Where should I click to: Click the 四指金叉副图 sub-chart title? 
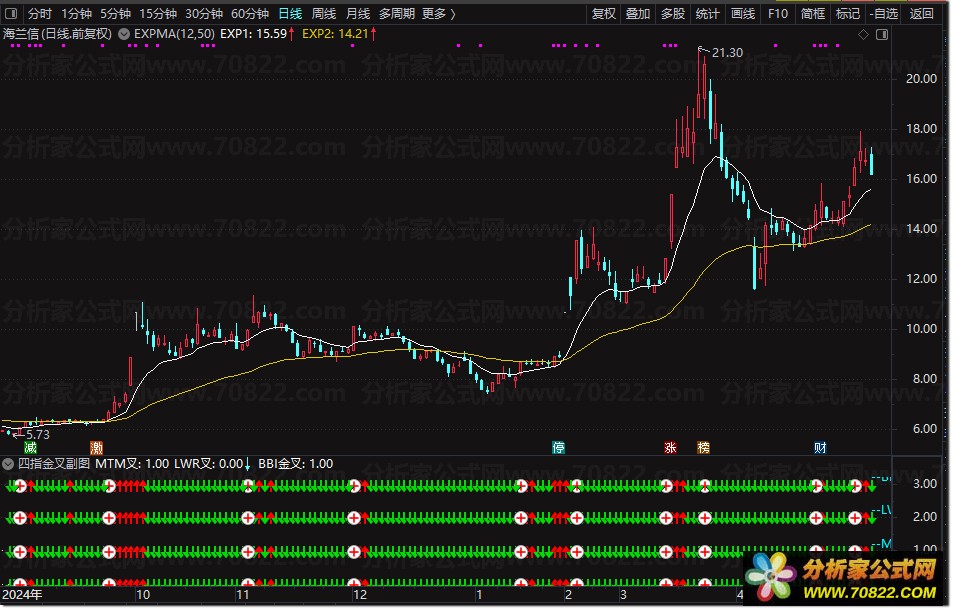[53, 464]
